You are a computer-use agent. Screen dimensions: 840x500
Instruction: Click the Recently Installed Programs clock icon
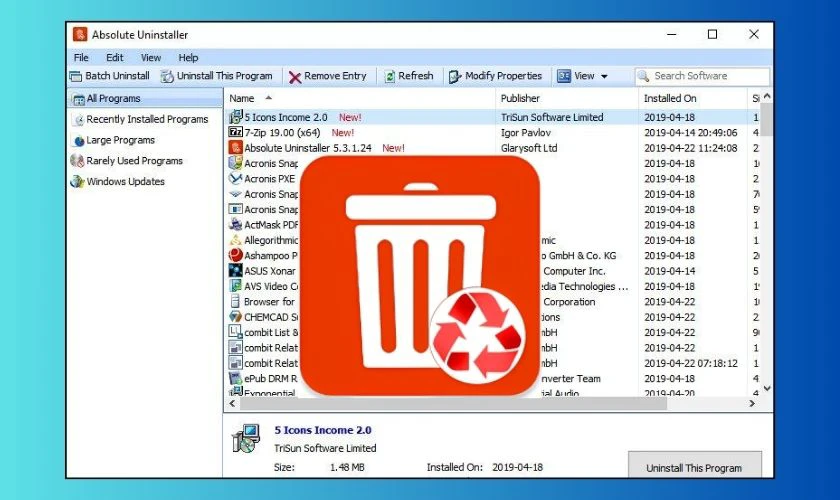tap(79, 120)
